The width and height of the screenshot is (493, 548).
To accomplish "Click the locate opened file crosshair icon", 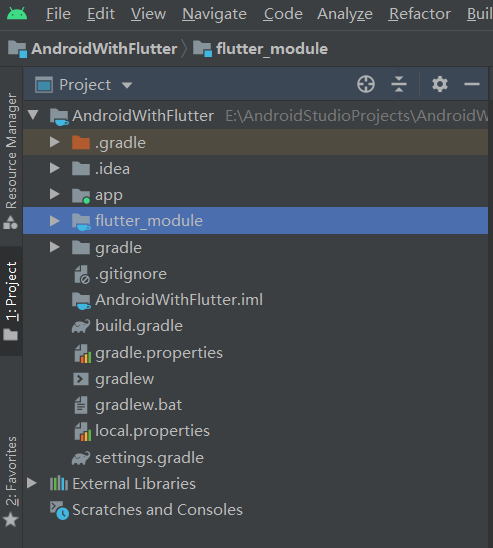I will [366, 84].
